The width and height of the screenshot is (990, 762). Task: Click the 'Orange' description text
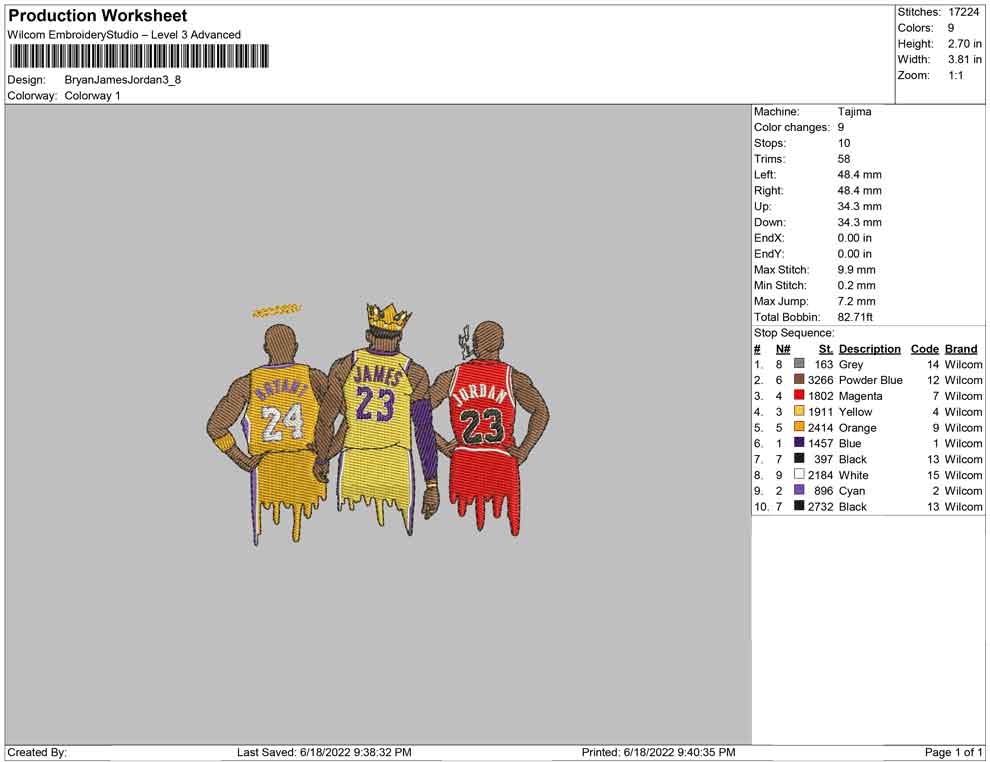[x=857, y=427]
